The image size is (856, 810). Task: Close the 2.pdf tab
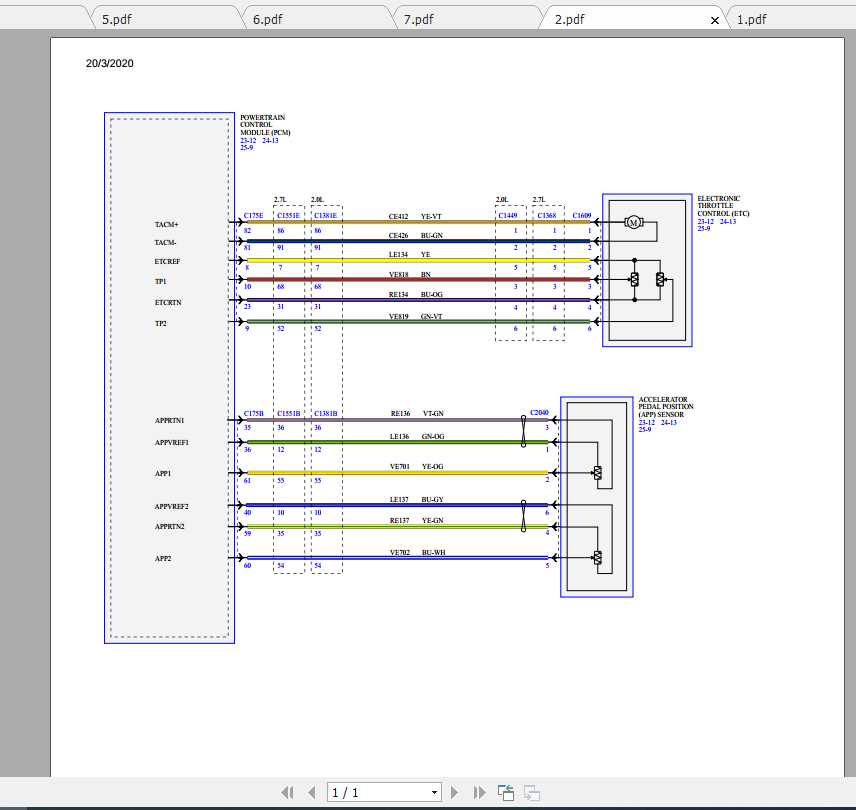714,20
